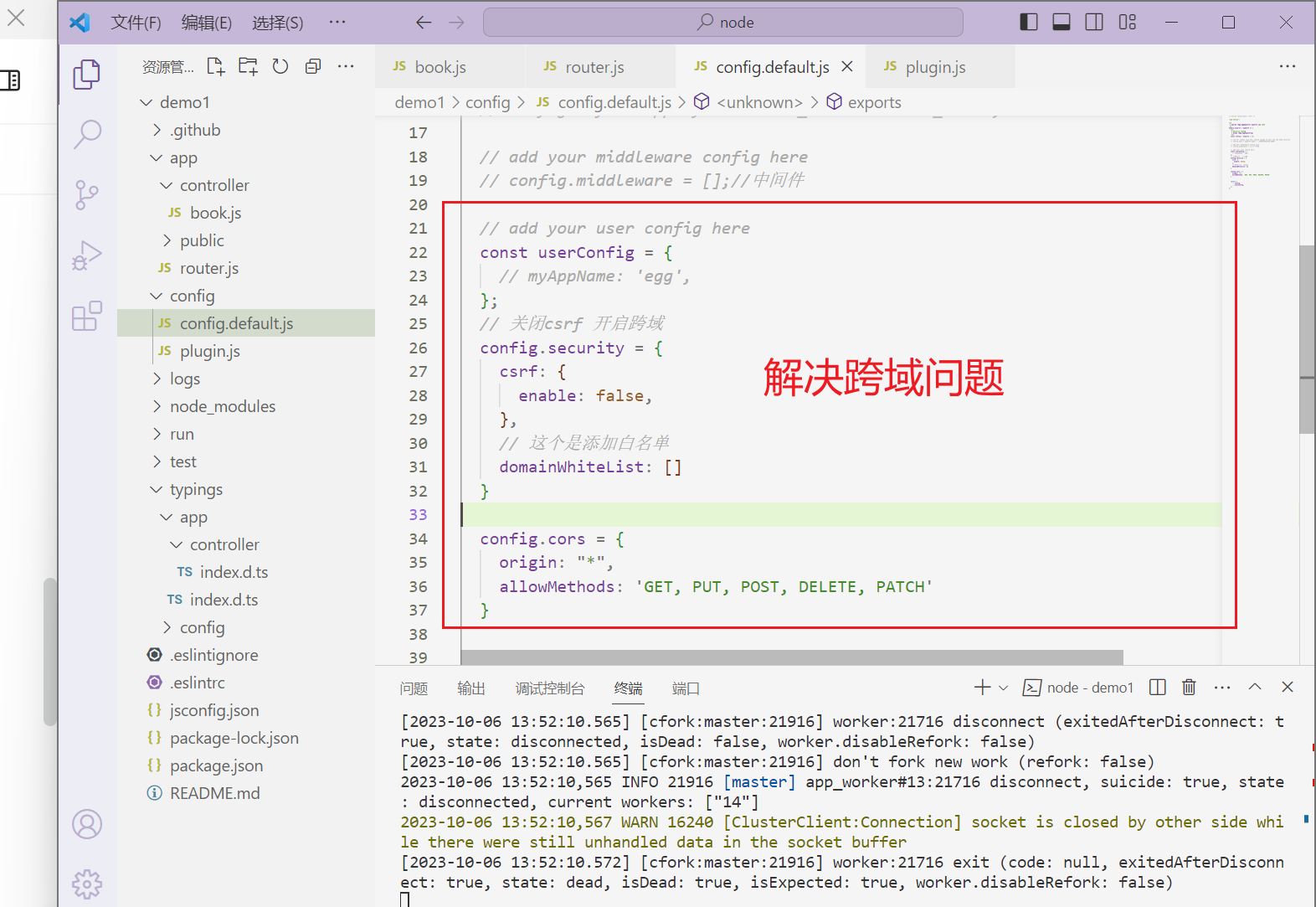Open Source Control view in activity bar
The image size is (1316, 907).
click(87, 195)
